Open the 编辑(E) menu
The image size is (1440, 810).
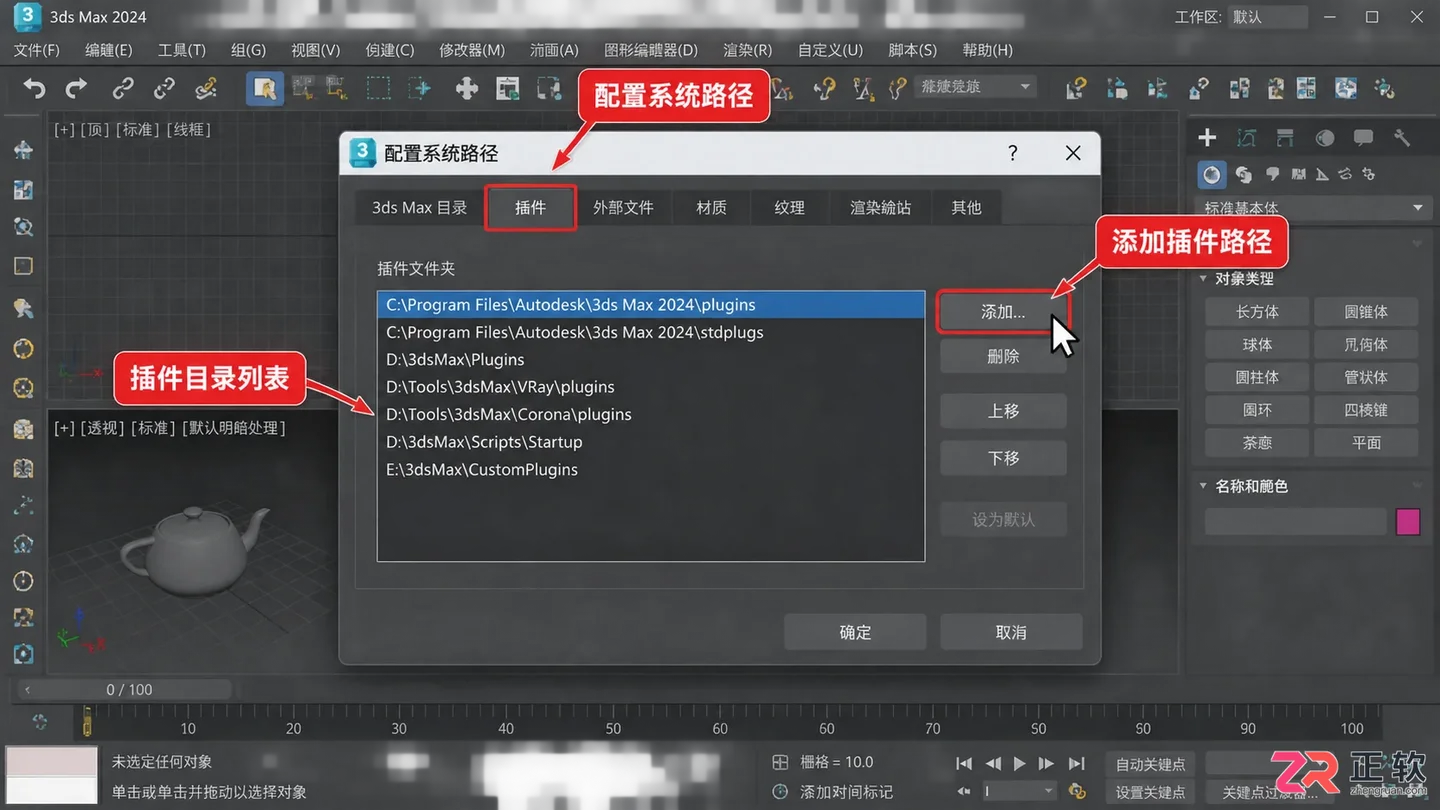108,50
